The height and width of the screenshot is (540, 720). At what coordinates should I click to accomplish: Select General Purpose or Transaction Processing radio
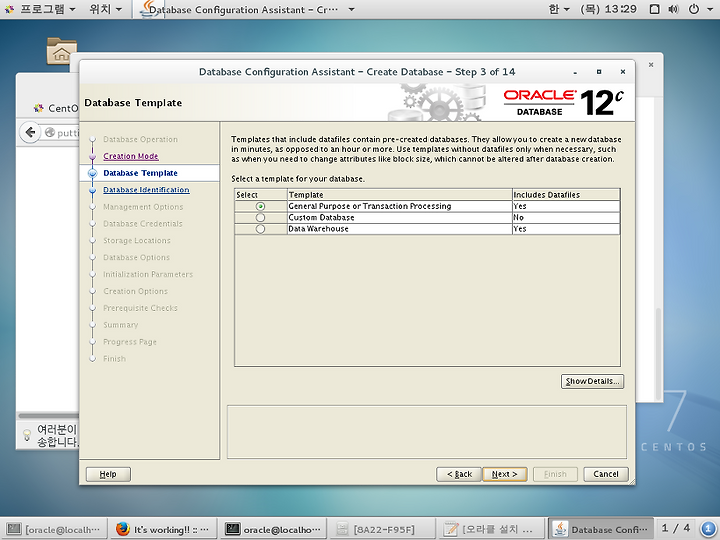[x=260, y=207]
